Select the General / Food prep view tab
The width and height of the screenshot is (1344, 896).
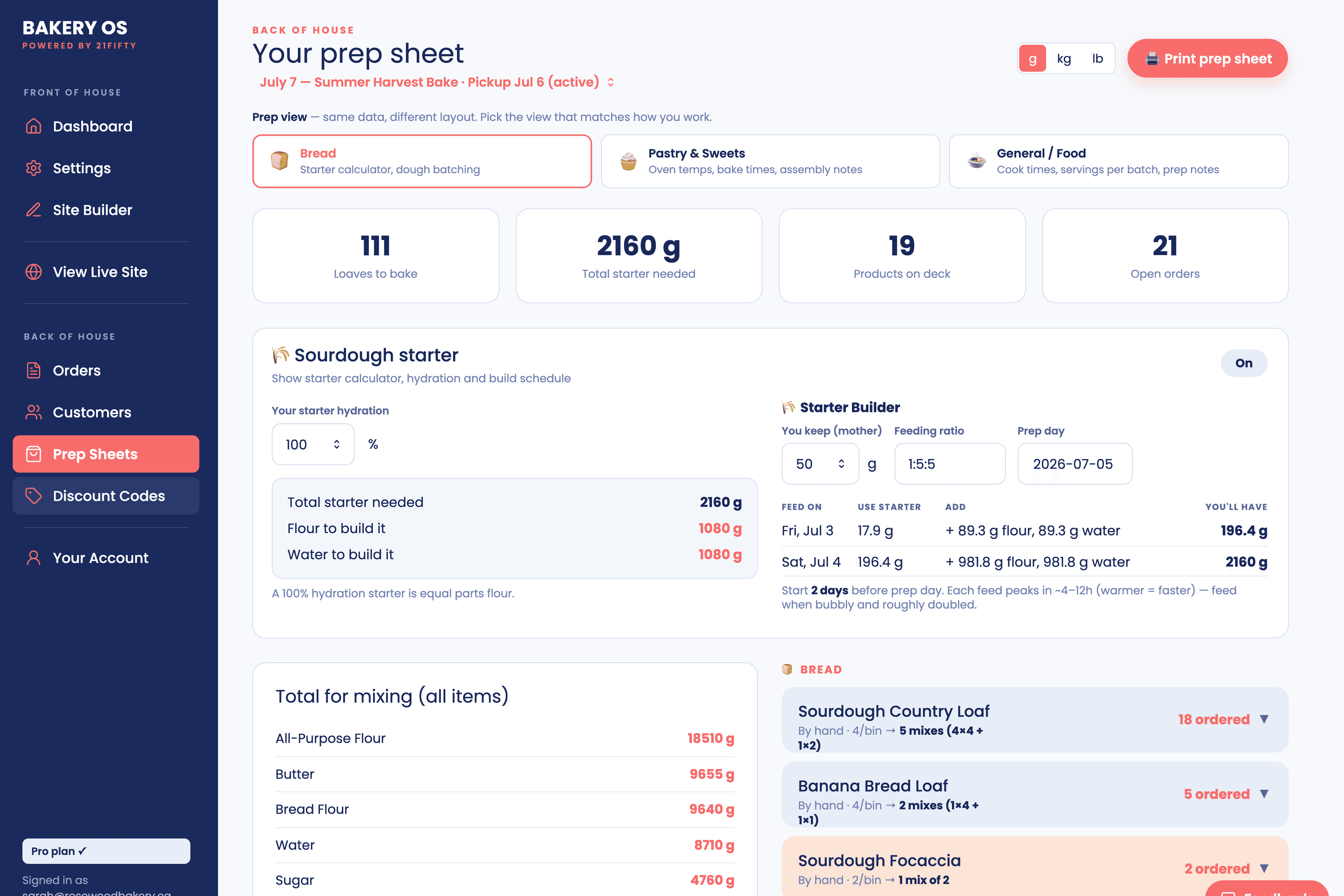coord(1119,161)
